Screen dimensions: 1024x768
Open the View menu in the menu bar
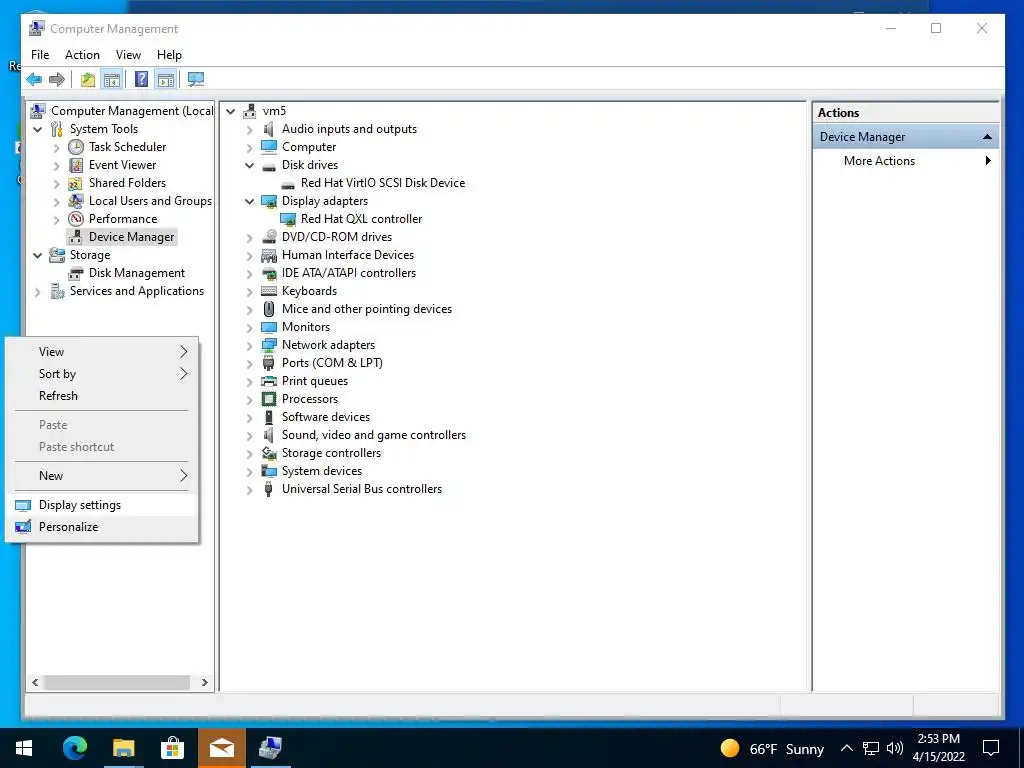click(x=128, y=55)
